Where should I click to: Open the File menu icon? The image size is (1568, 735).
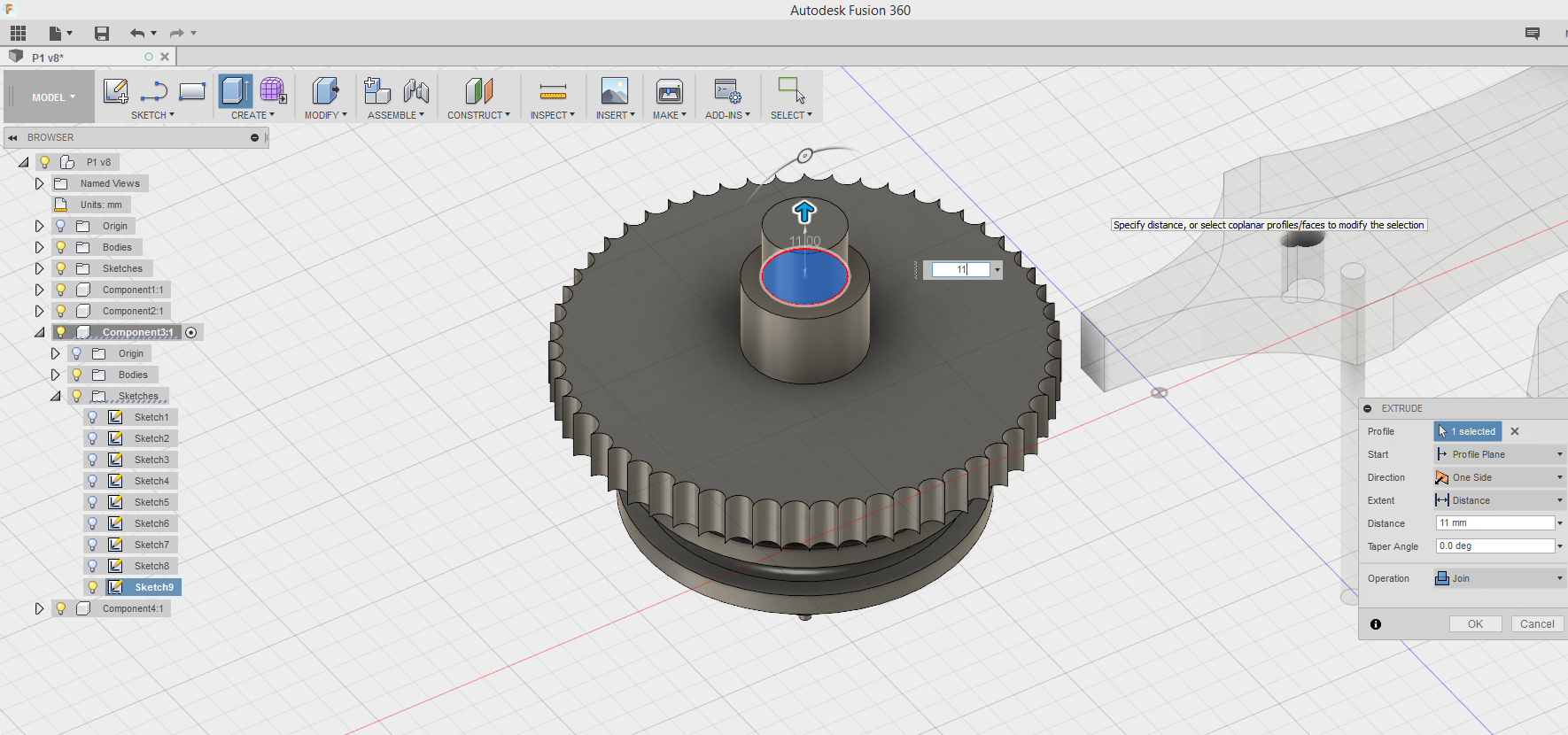pyautogui.click(x=59, y=33)
